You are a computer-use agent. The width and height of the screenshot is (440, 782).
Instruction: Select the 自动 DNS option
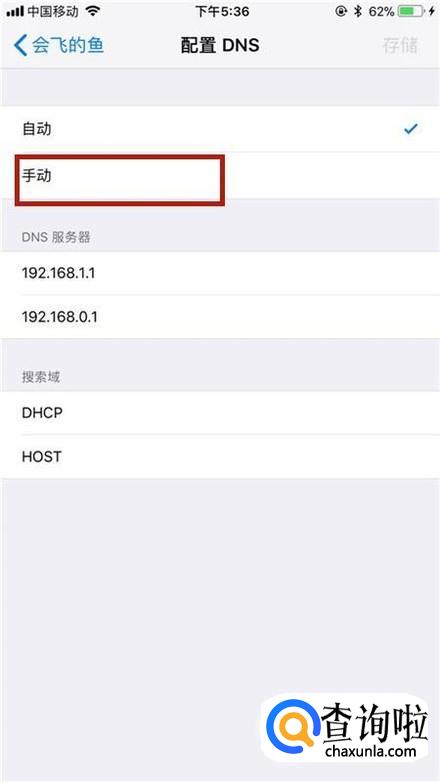click(x=220, y=129)
